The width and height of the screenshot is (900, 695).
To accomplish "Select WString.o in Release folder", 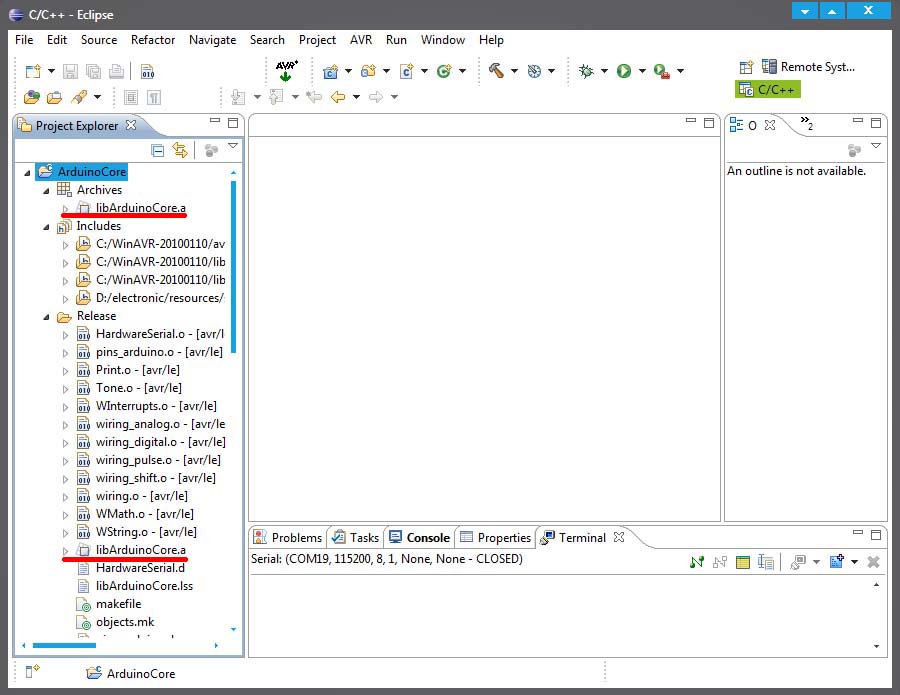I will pos(146,531).
